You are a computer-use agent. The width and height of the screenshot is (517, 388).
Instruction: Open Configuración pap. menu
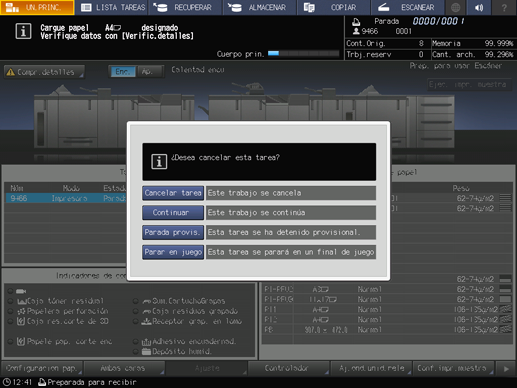(x=42, y=368)
